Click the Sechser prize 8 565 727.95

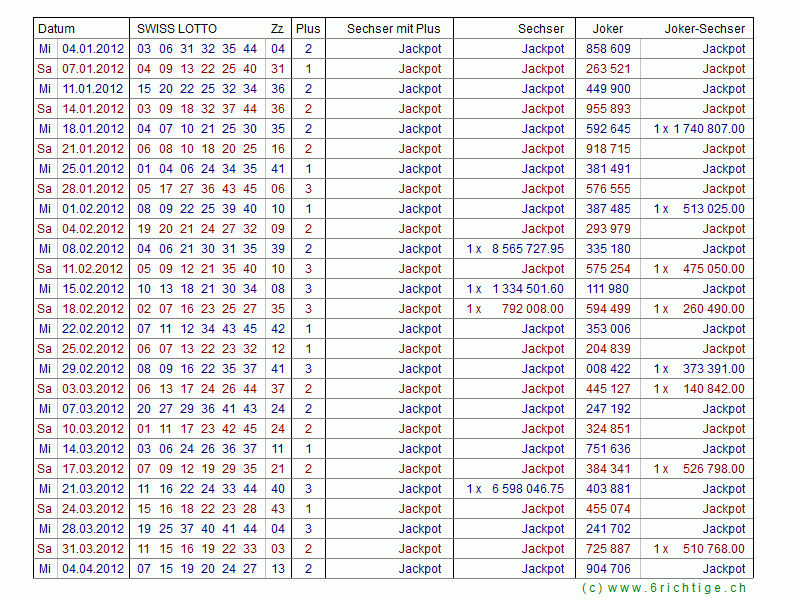(x=527, y=249)
